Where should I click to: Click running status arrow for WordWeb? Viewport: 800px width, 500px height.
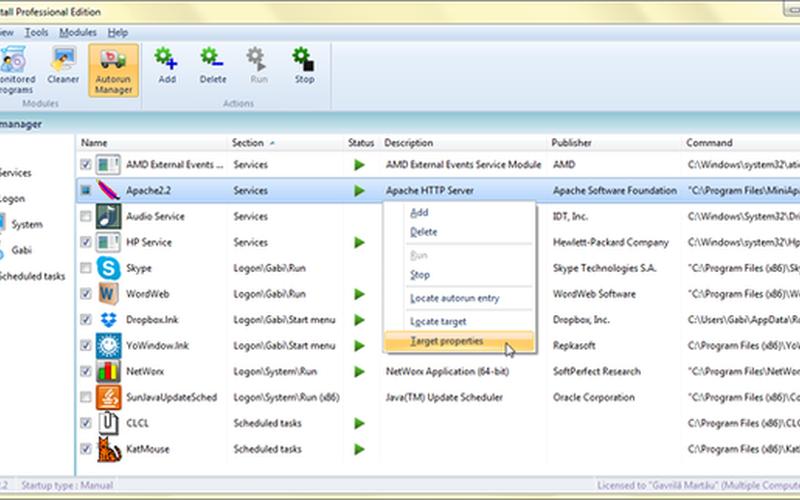[x=360, y=294]
